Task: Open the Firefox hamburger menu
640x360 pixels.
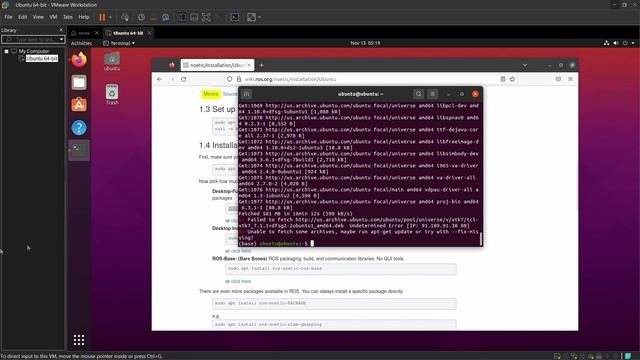Action: tap(570, 79)
